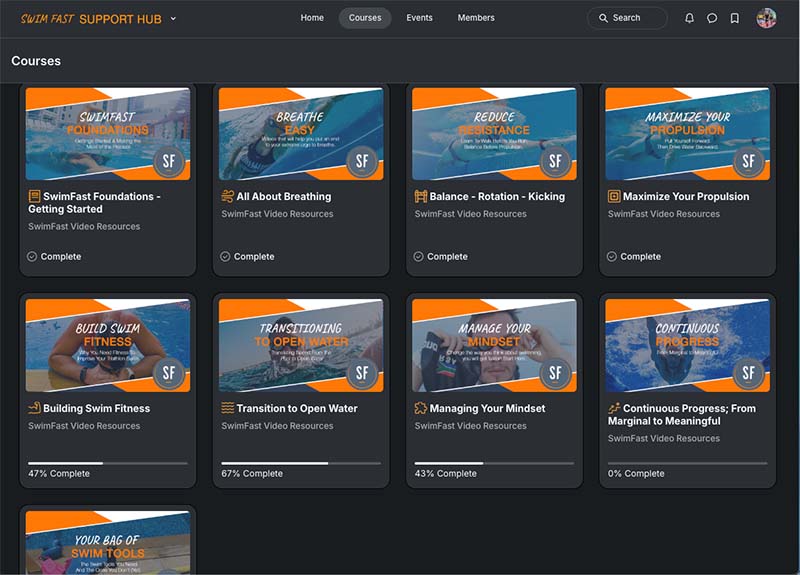Click SF badge on Build Swim Fitness thumbnail

point(169,373)
